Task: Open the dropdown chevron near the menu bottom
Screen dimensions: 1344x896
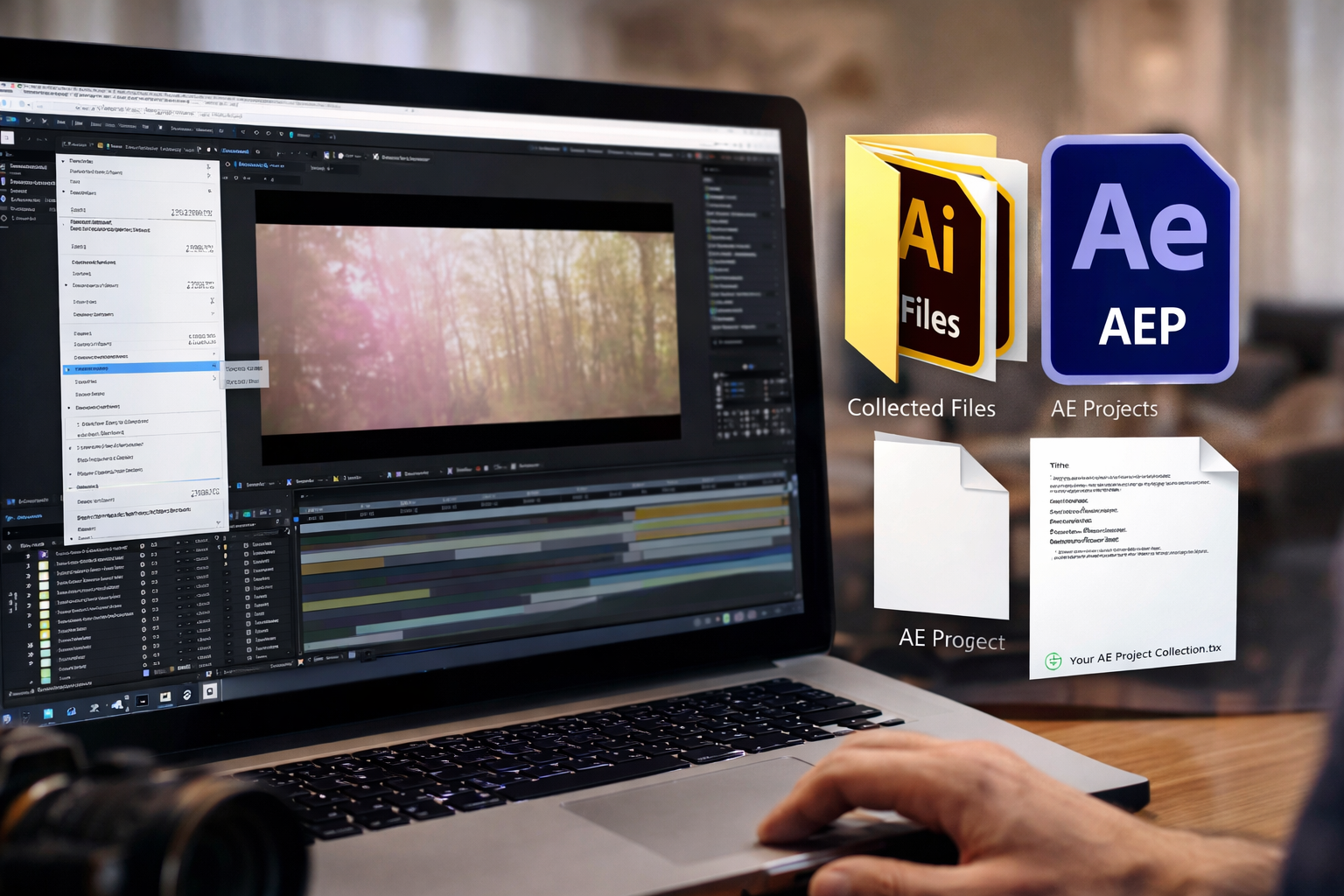Action: [219, 523]
